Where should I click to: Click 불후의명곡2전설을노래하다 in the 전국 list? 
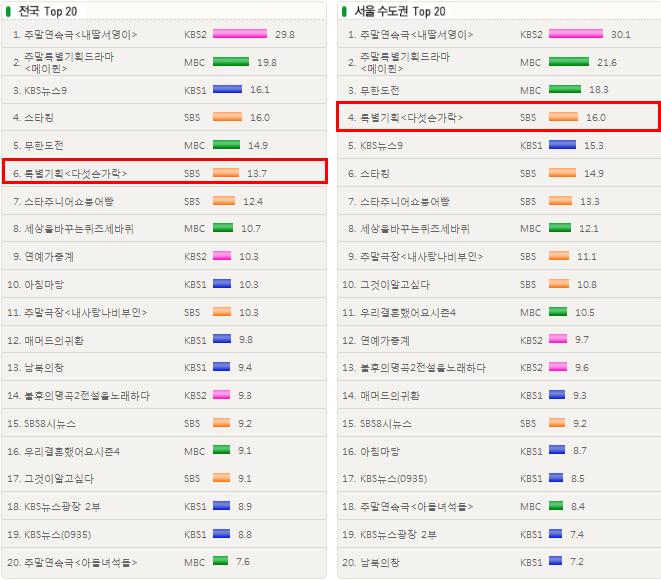(x=87, y=395)
